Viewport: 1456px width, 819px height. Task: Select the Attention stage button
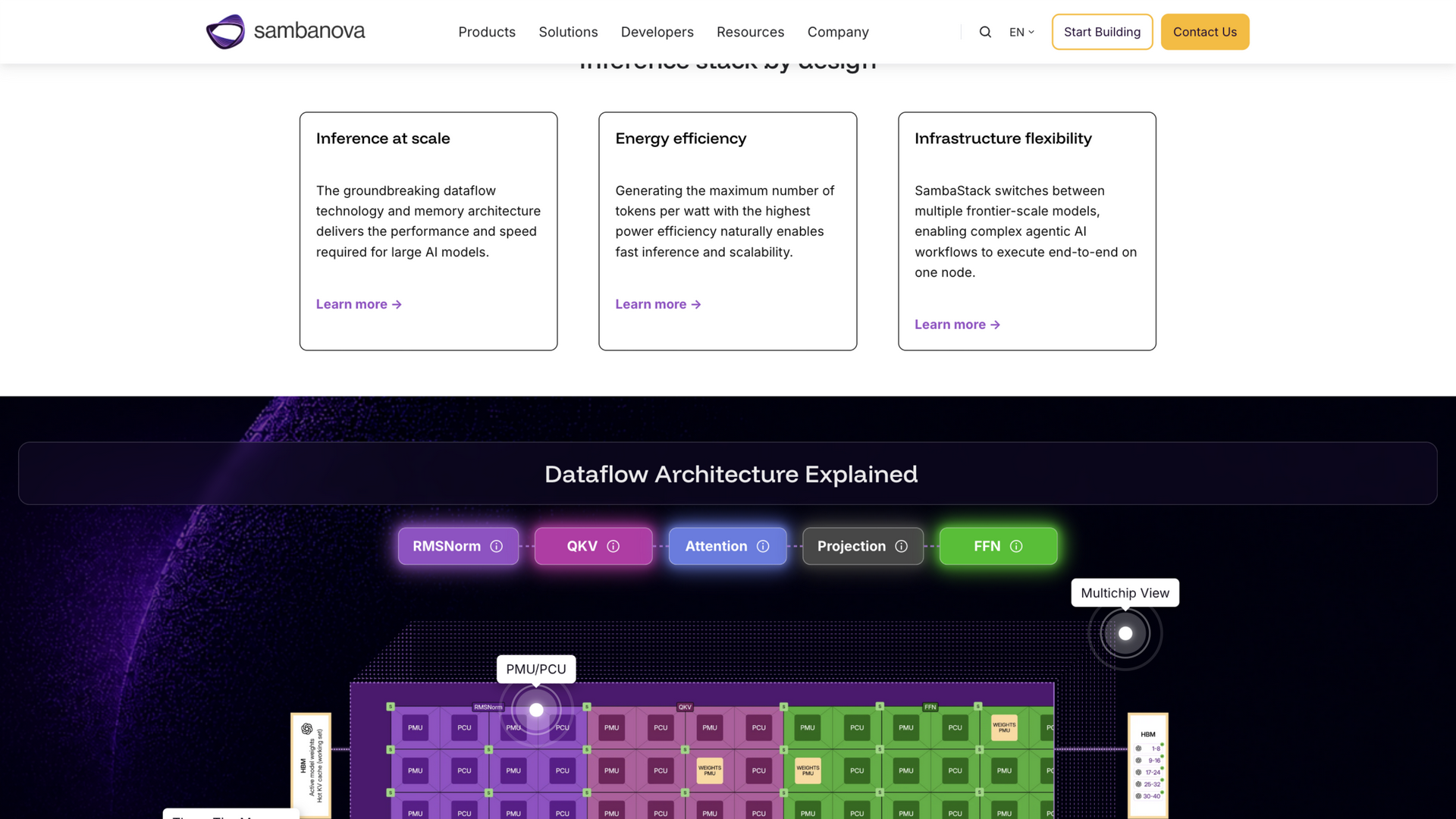(727, 546)
